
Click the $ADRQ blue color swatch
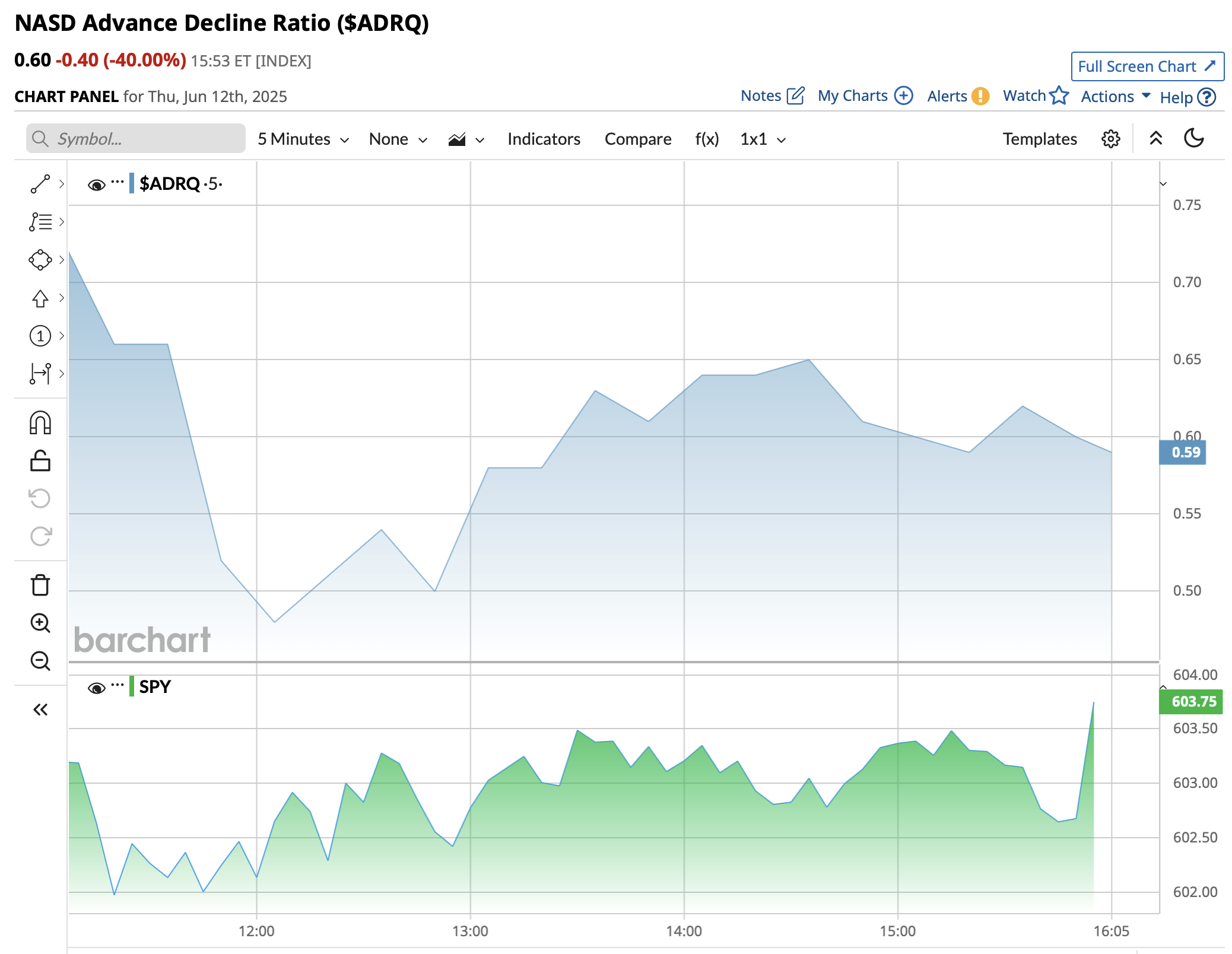pyautogui.click(x=132, y=183)
